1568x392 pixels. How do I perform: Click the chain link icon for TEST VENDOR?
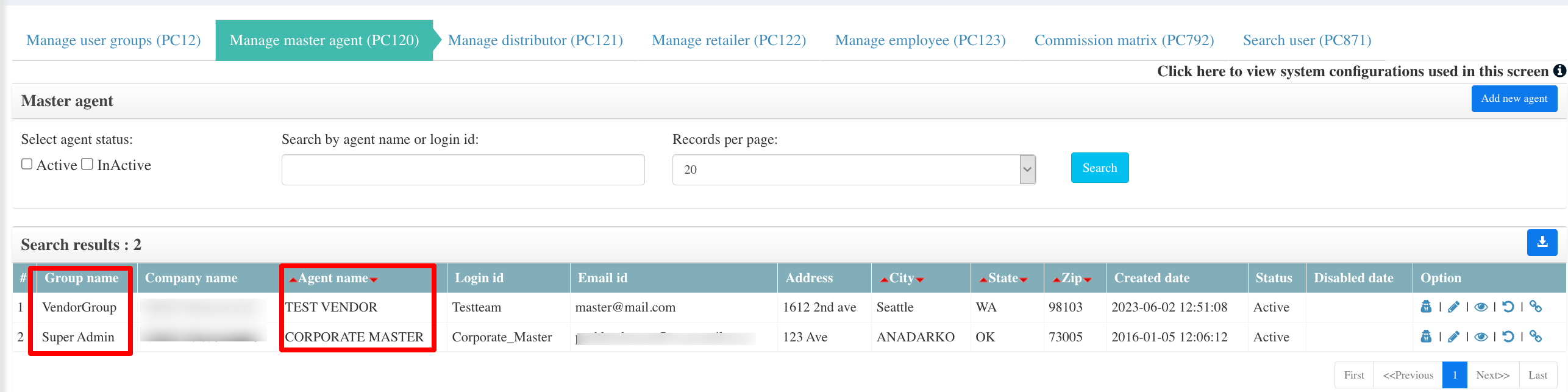(1536, 307)
